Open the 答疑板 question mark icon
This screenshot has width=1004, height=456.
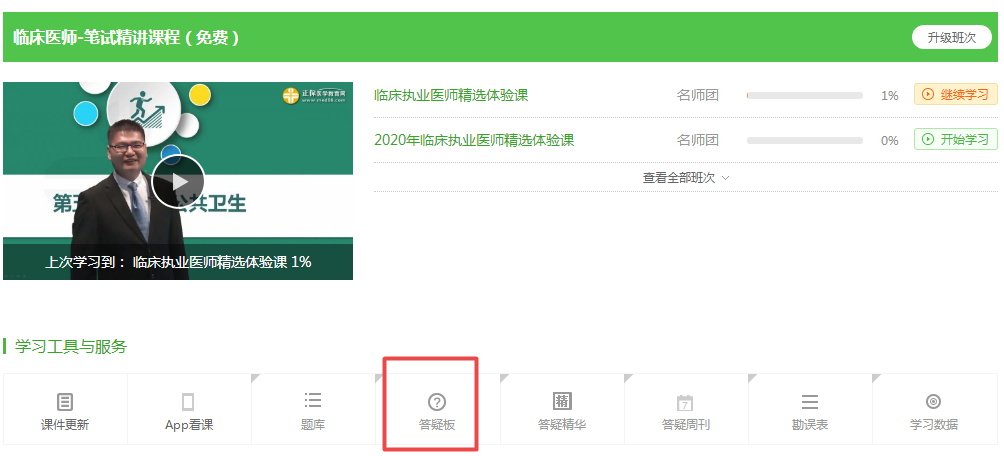point(436,402)
